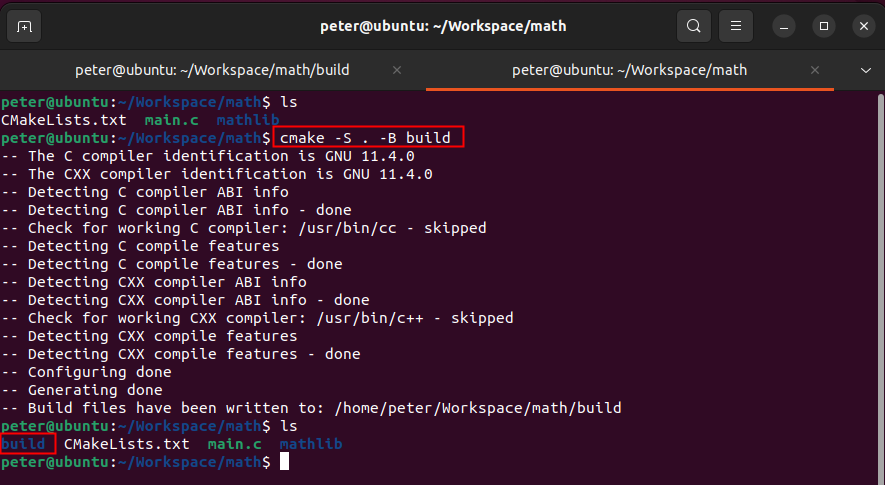Click the cursor block at the final prompt
The width and height of the screenshot is (885, 485).
point(285,462)
